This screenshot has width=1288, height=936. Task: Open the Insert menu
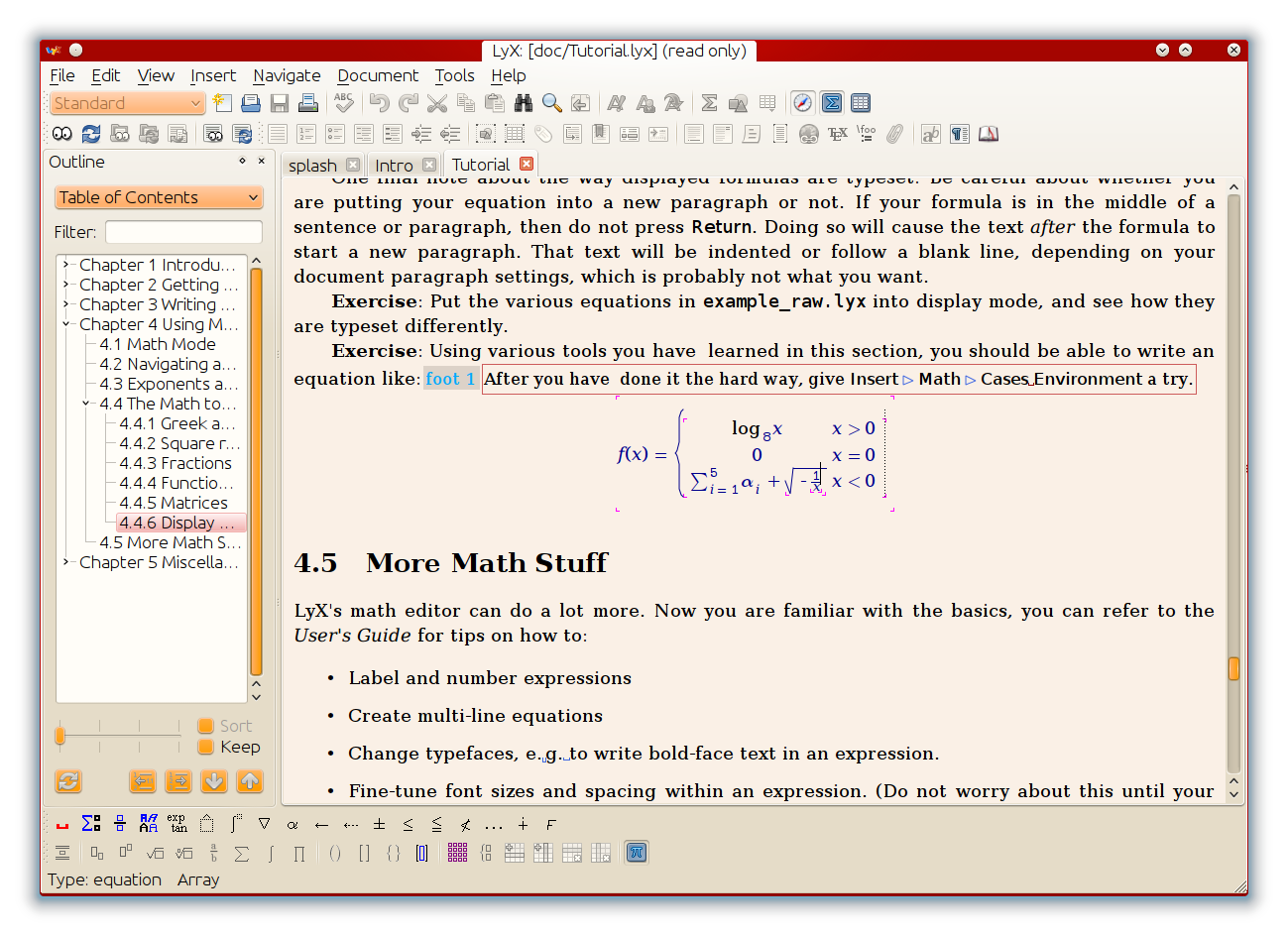[213, 75]
